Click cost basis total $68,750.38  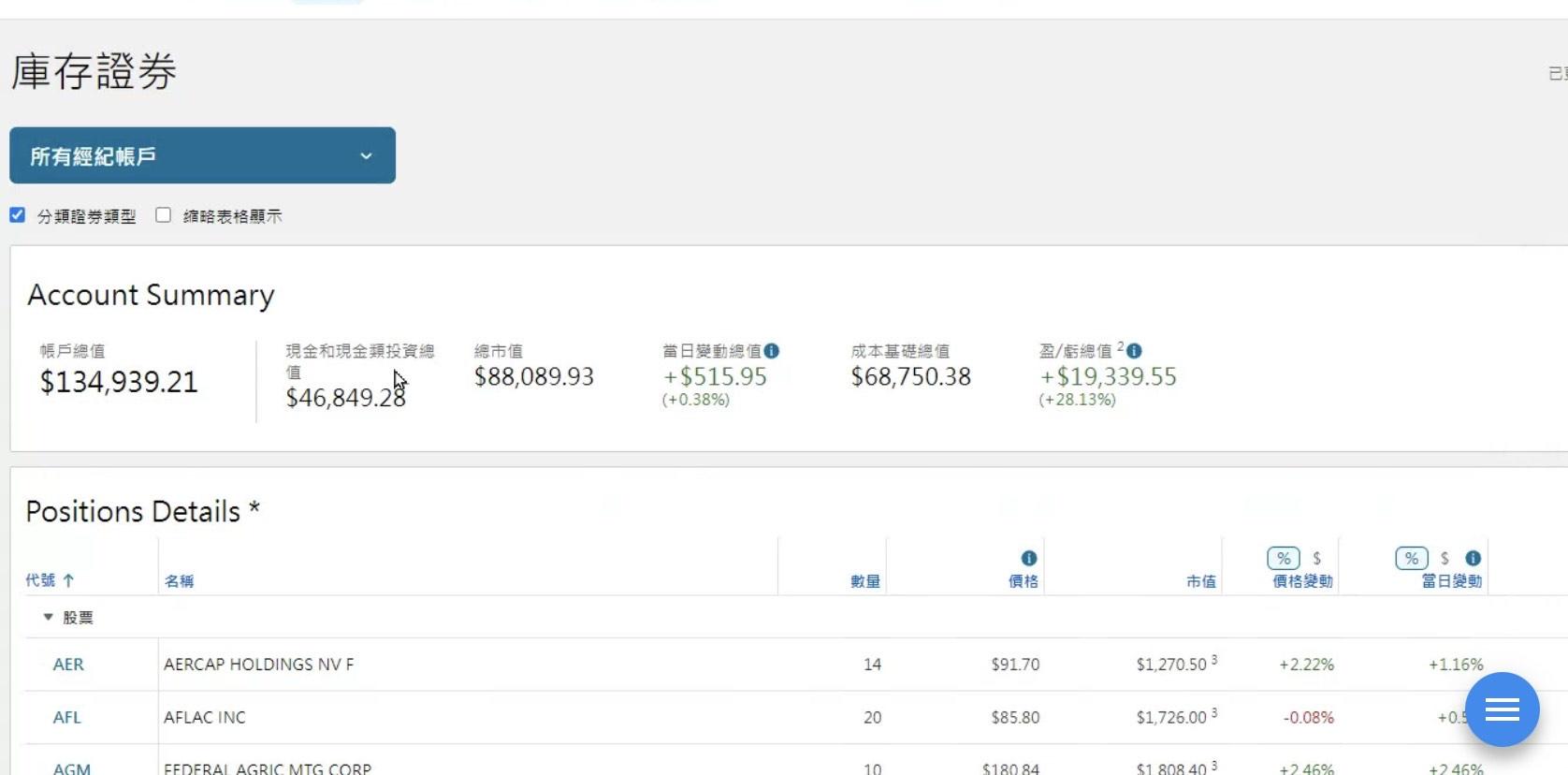911,376
